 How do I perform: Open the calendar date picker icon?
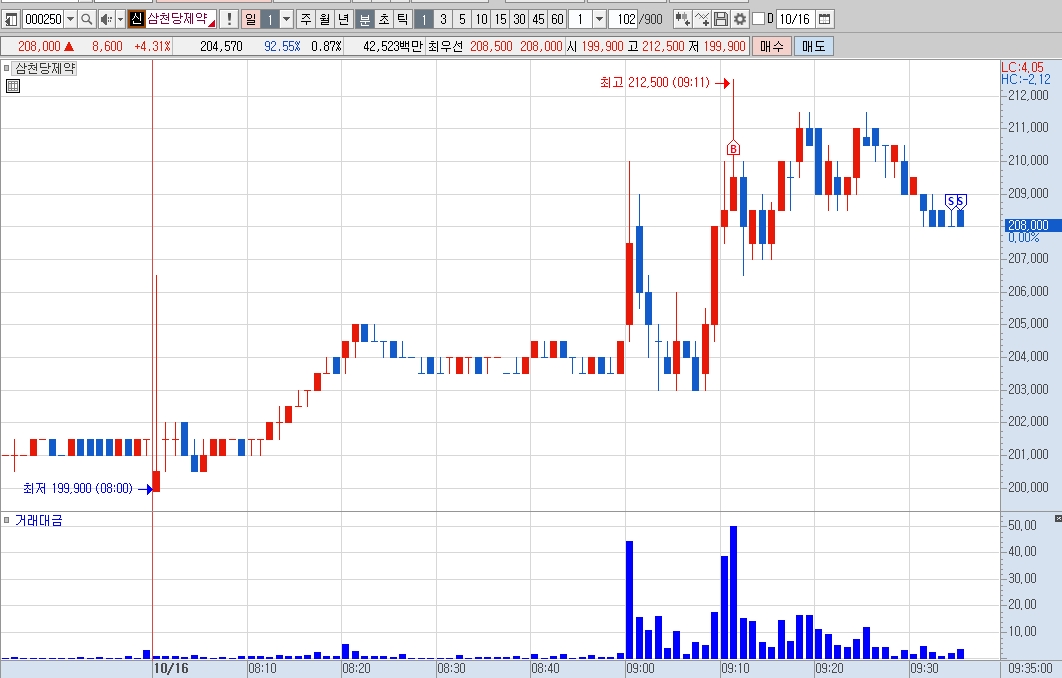click(824, 19)
